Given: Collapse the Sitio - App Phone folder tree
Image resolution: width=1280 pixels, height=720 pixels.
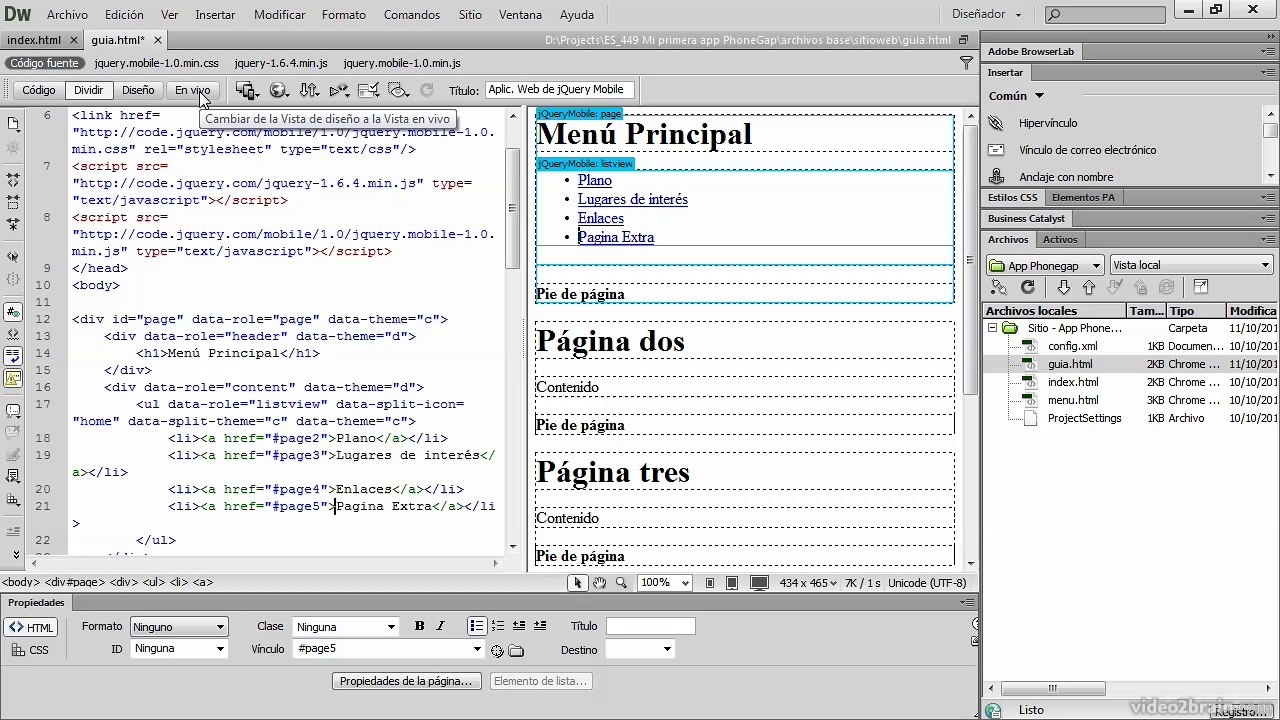Looking at the screenshot, I should (993, 328).
